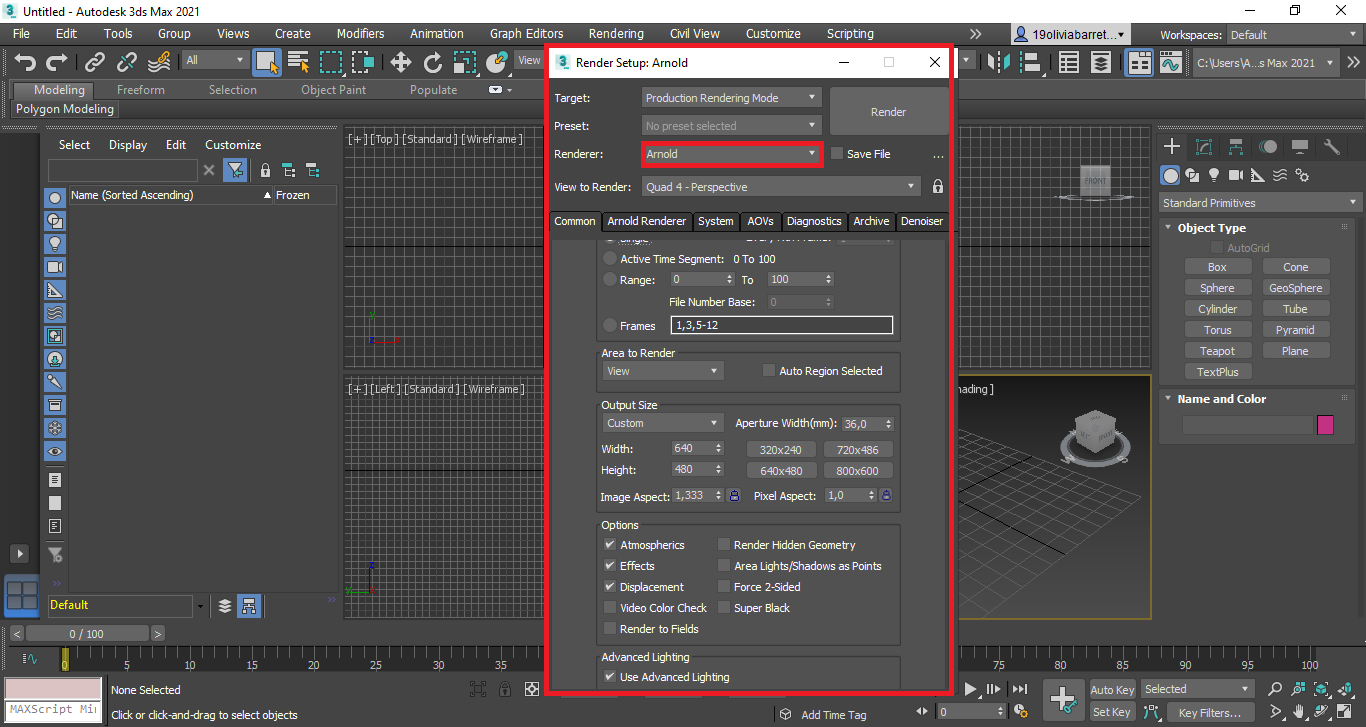Select the Freeform ribbon tab
1366x727 pixels.
pos(141,90)
